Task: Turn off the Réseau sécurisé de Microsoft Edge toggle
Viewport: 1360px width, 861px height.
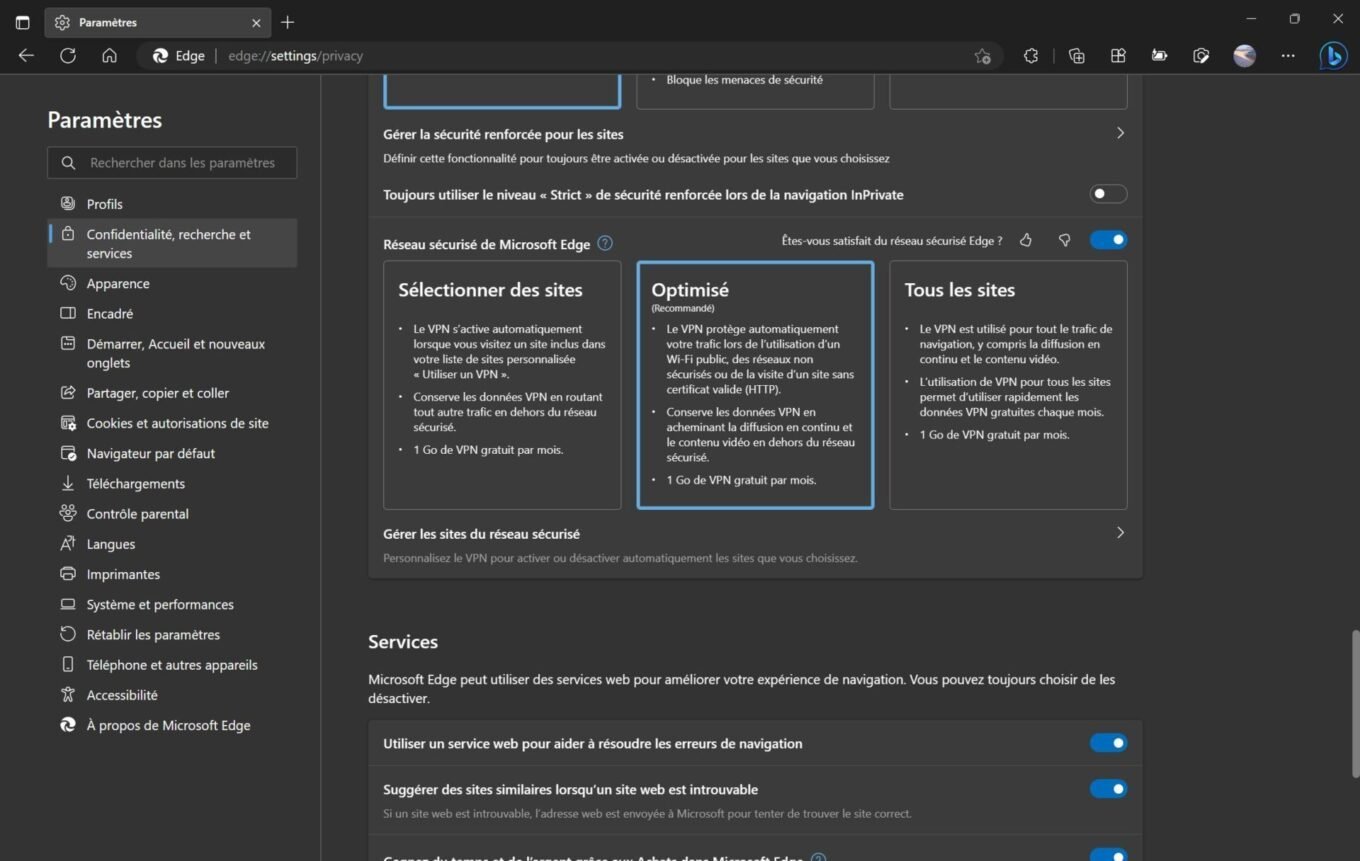Action: (x=1108, y=240)
